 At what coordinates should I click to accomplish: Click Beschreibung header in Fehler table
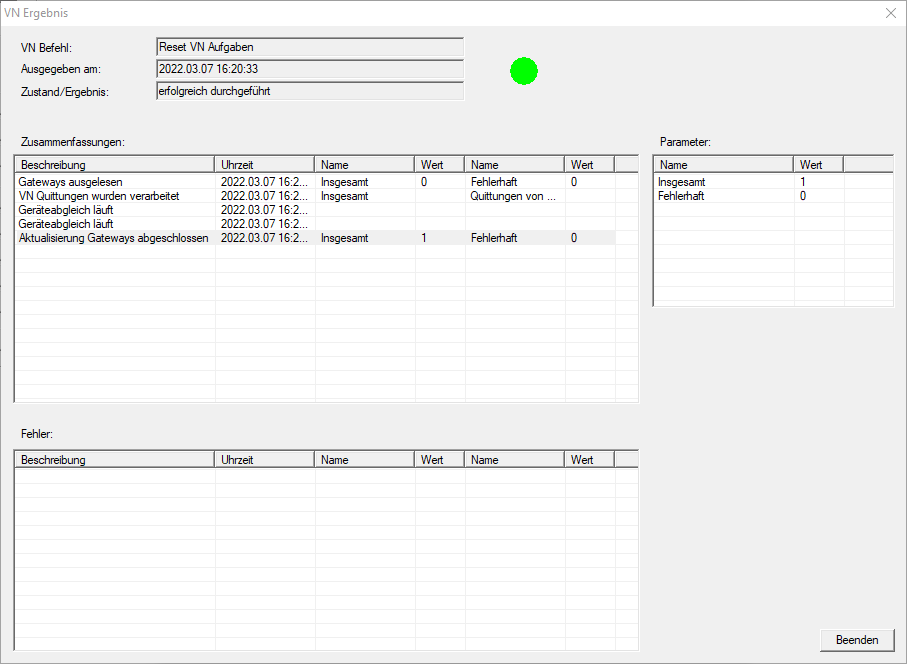pyautogui.click(x=114, y=460)
